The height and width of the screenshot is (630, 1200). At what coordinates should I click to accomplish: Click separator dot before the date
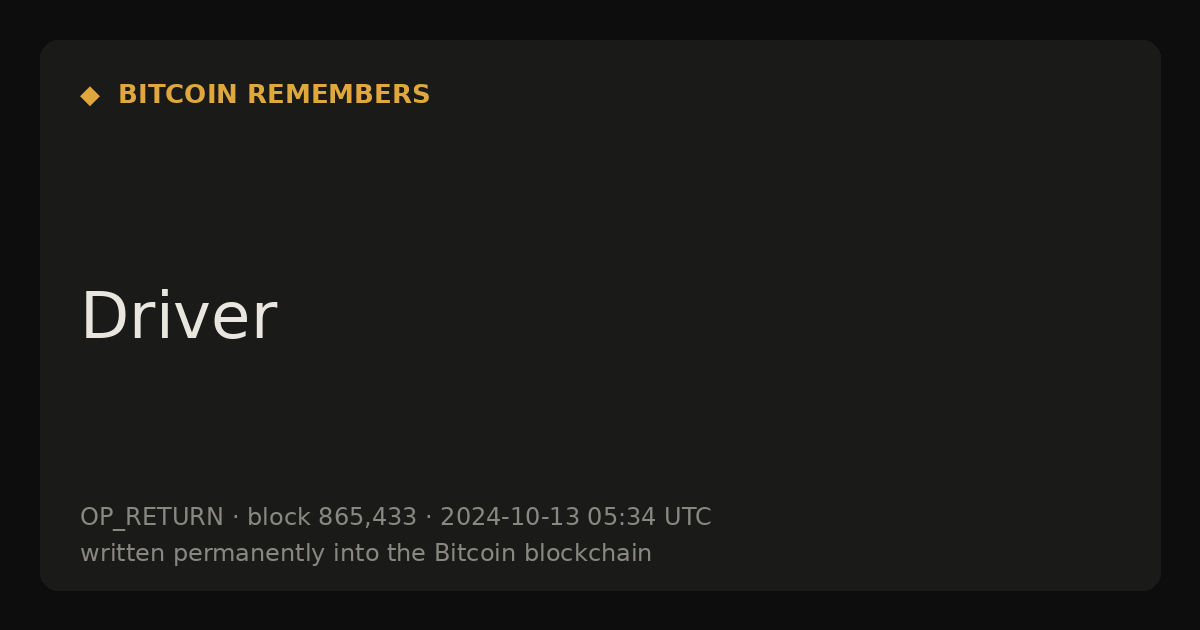click(429, 518)
